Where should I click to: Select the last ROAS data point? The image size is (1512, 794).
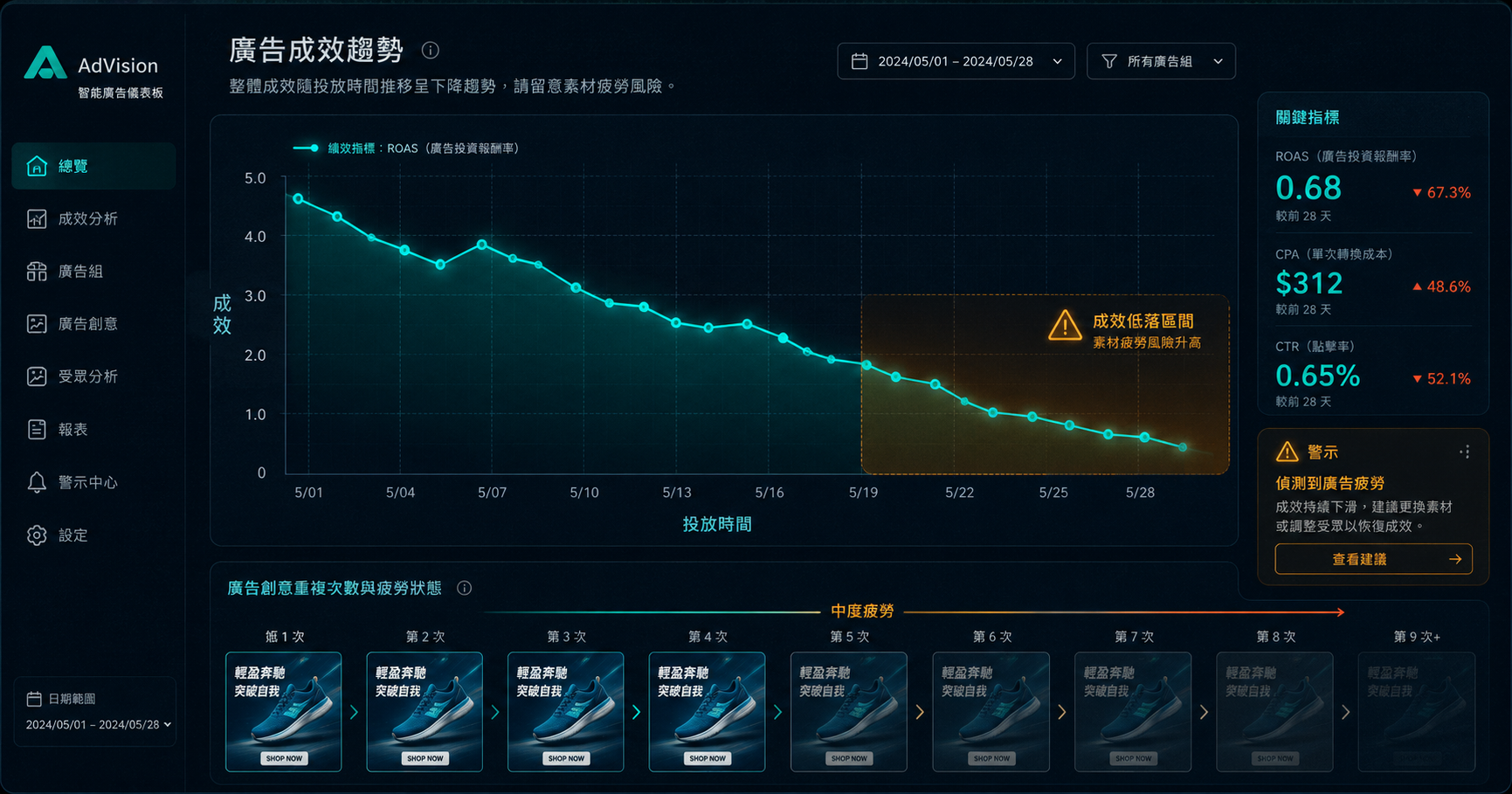[1183, 447]
